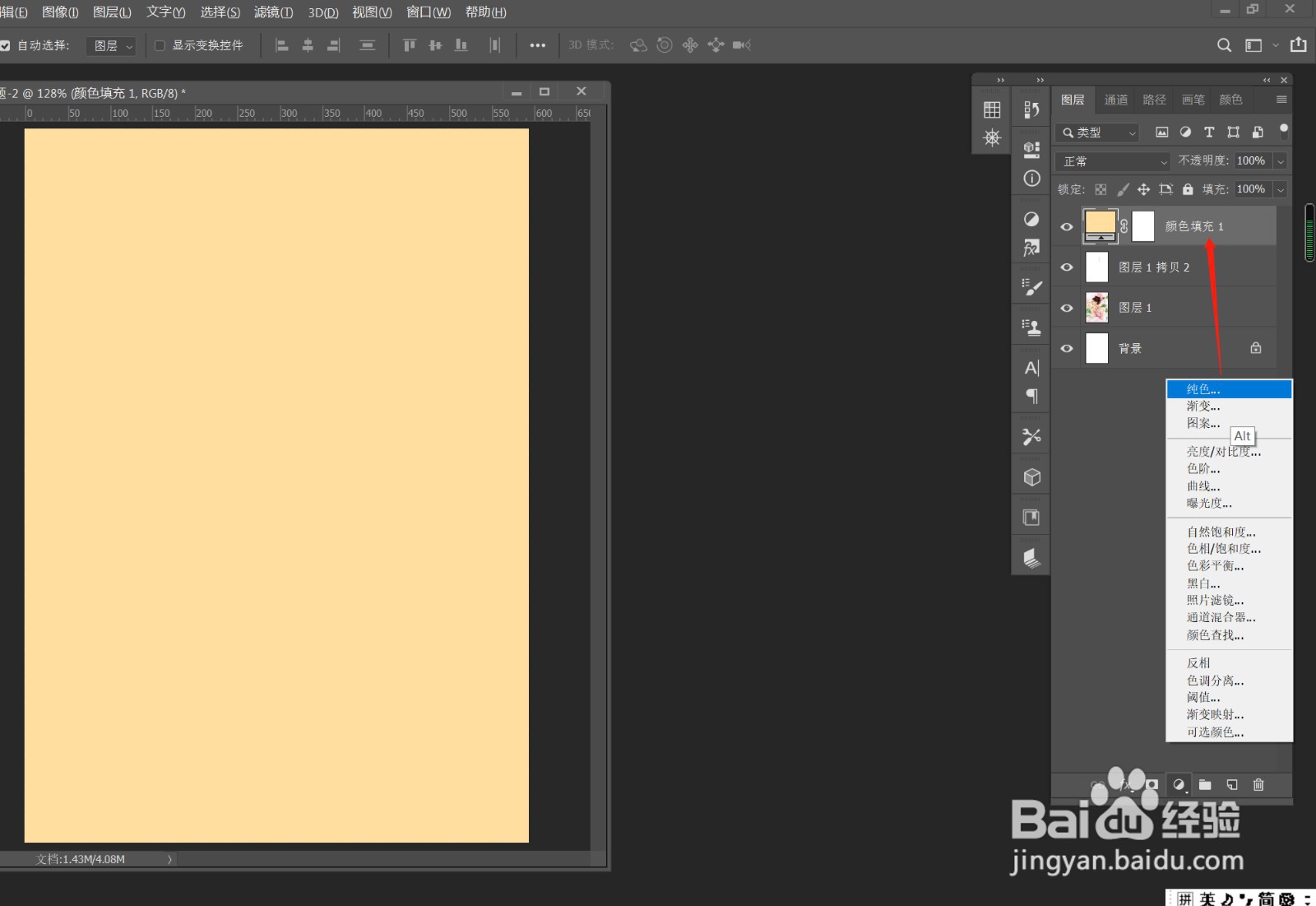Viewport: 1316px width, 906px height.
Task: Open the 填充 fill slider arrow
Action: [x=1281, y=189]
